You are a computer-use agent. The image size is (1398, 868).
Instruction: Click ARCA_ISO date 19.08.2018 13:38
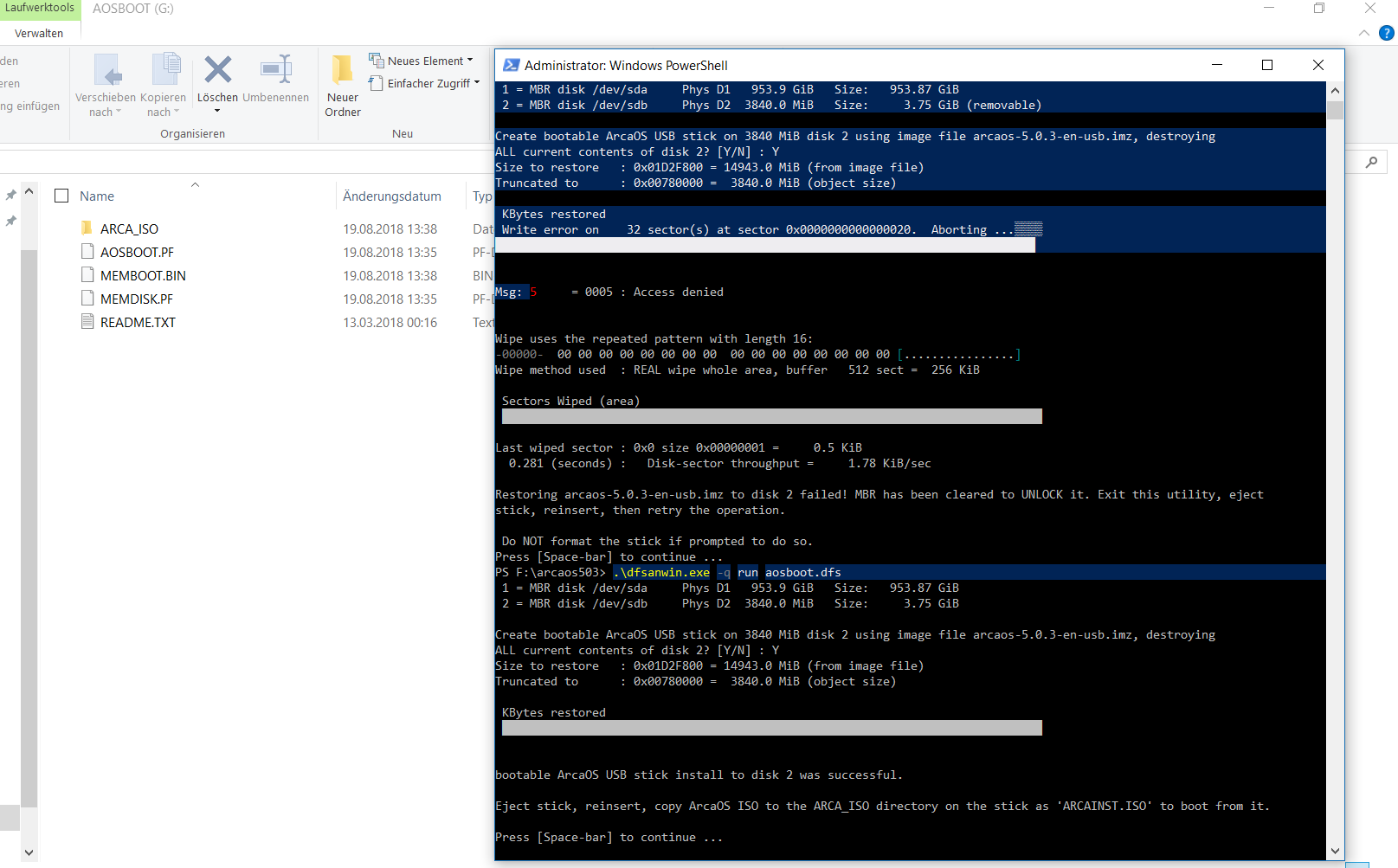pyautogui.click(x=390, y=228)
